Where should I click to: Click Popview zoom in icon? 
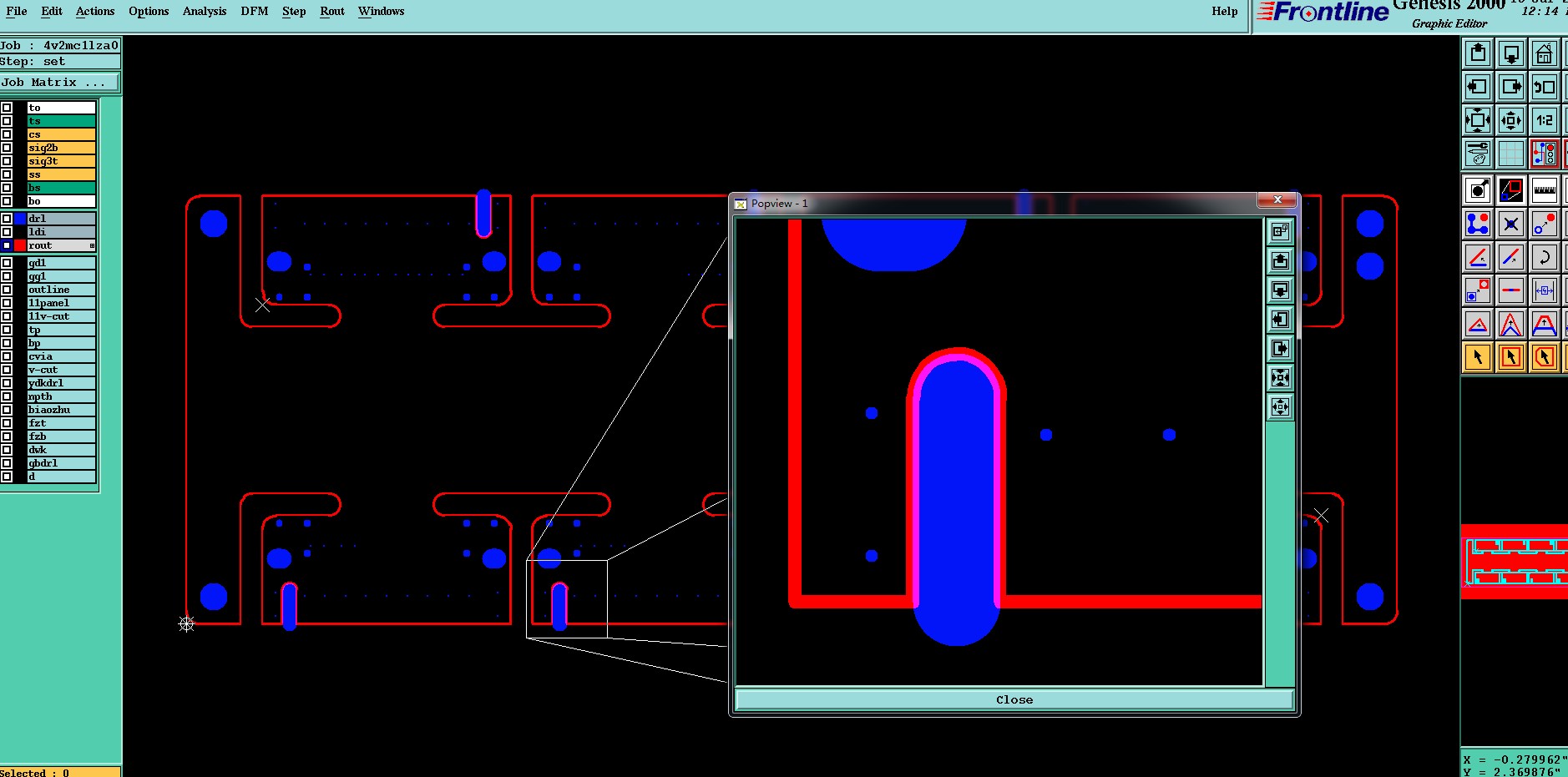pos(1280,378)
